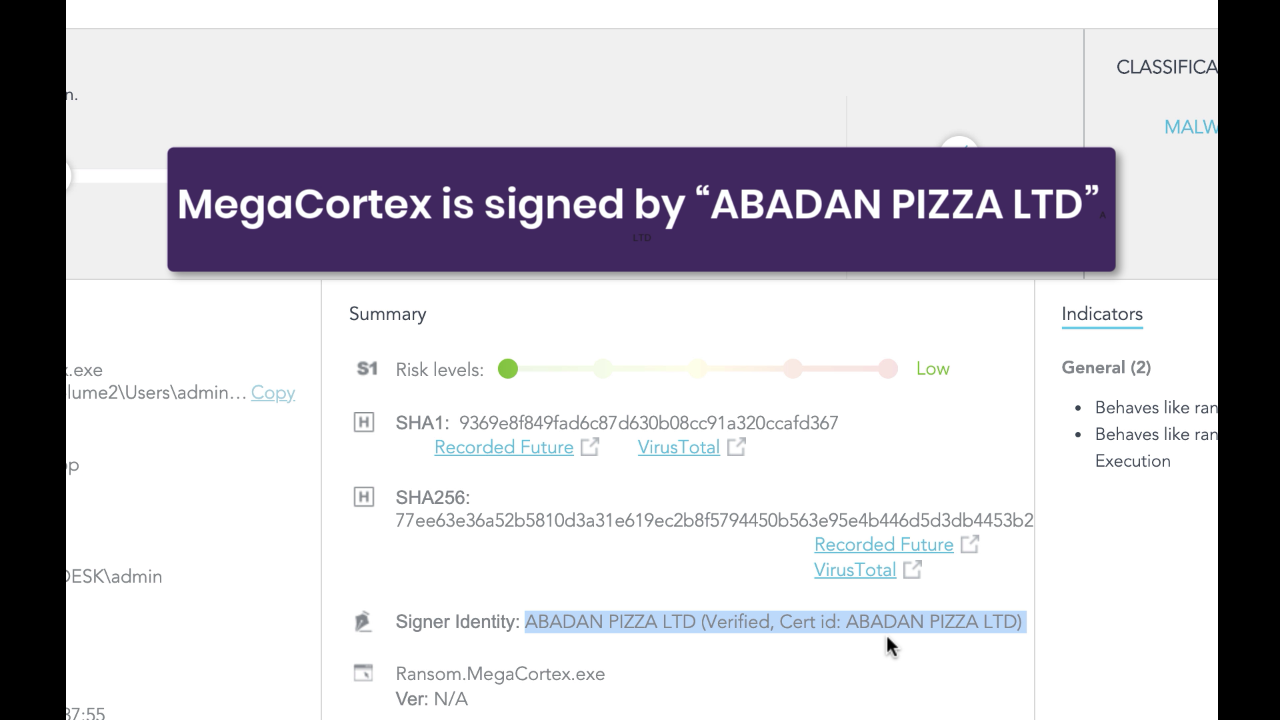1280x720 pixels.
Task: Click the green Low risk level dot
Action: (x=508, y=369)
